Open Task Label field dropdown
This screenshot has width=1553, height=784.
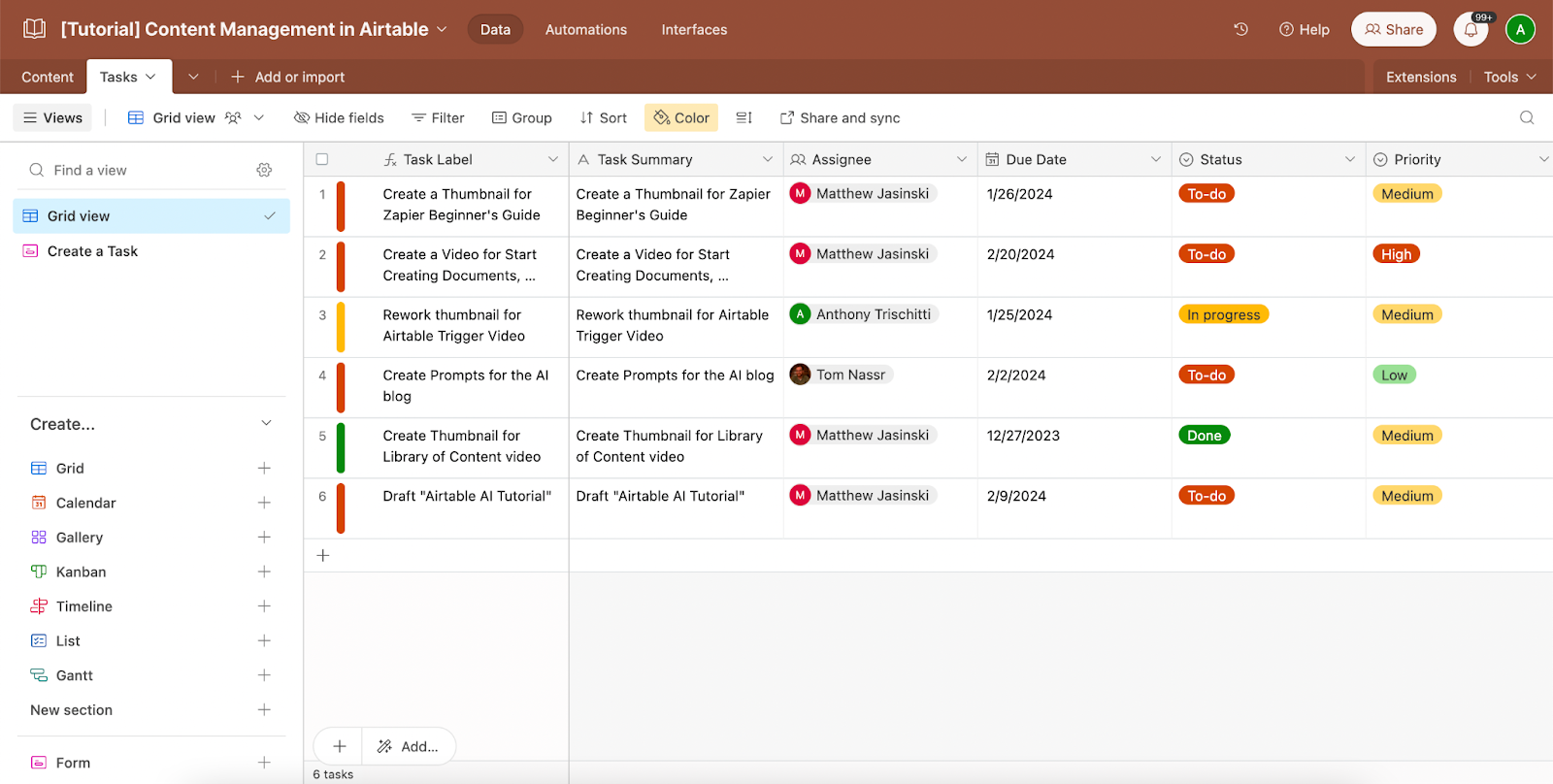(x=553, y=159)
